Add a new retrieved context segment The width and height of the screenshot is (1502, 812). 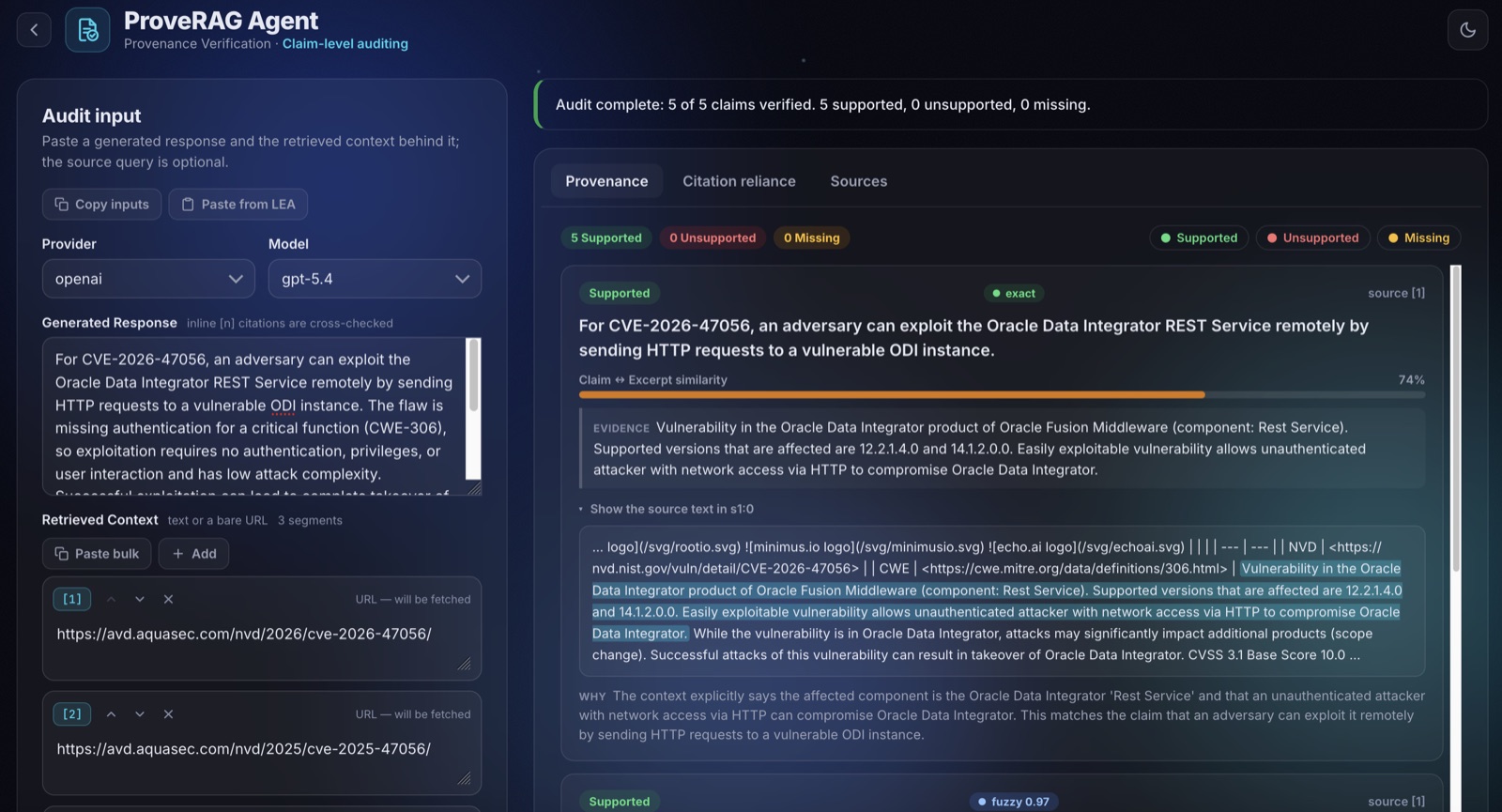pyautogui.click(x=193, y=554)
